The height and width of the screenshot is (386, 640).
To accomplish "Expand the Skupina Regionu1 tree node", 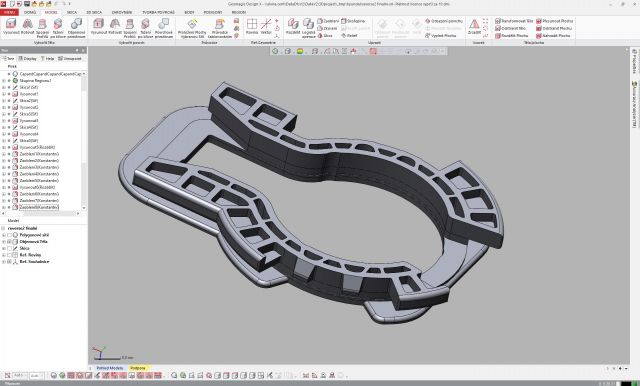I will (x=4, y=81).
